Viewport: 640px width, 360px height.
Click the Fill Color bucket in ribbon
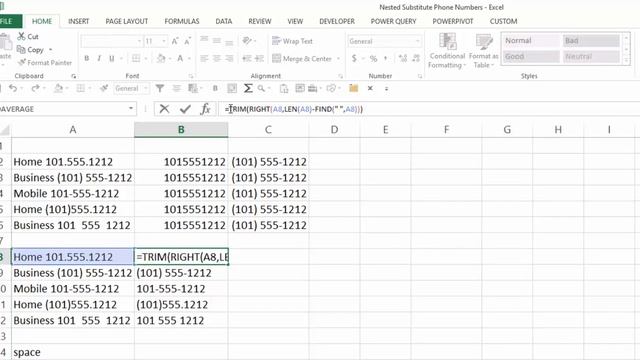(161, 58)
